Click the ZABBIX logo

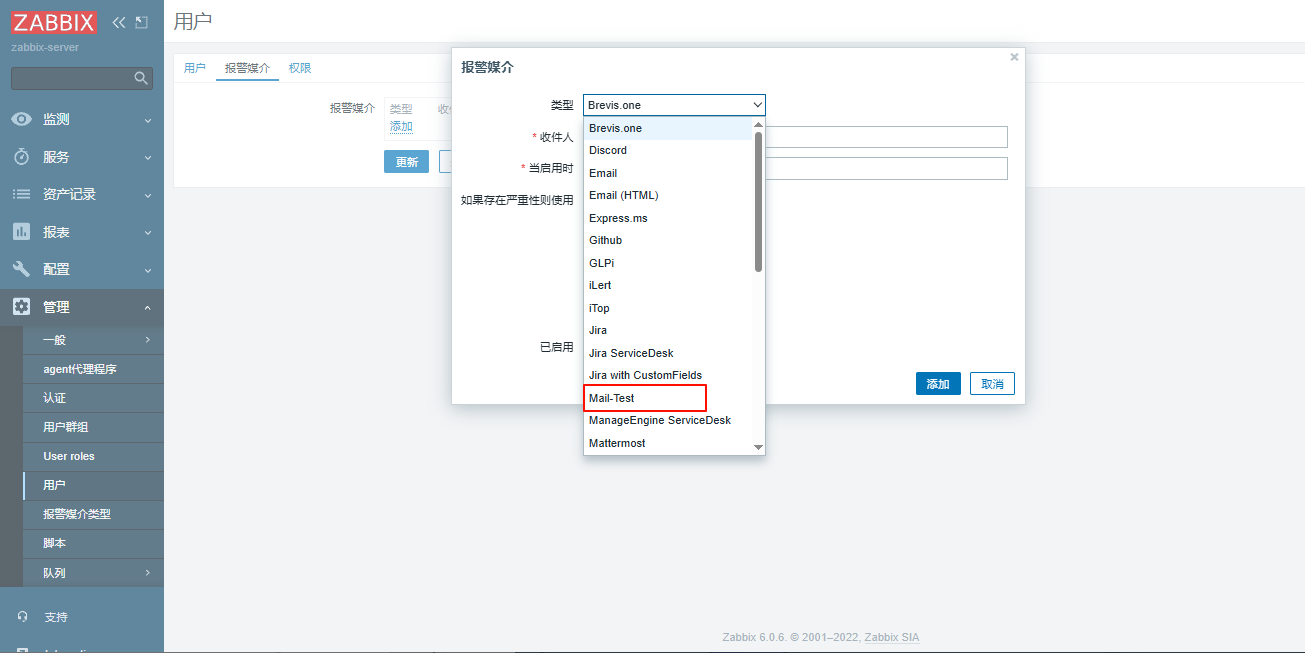(x=54, y=22)
